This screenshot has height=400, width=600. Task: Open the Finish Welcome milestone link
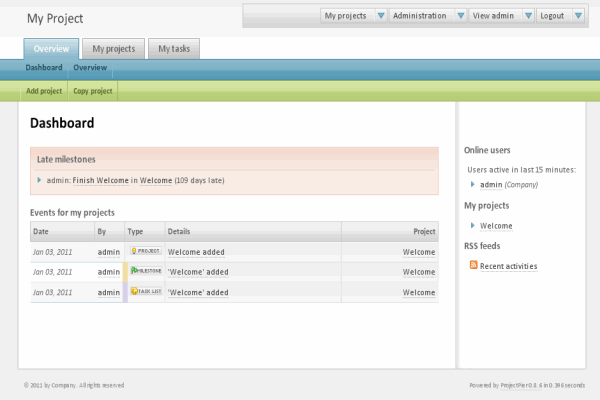pyautogui.click(x=100, y=181)
